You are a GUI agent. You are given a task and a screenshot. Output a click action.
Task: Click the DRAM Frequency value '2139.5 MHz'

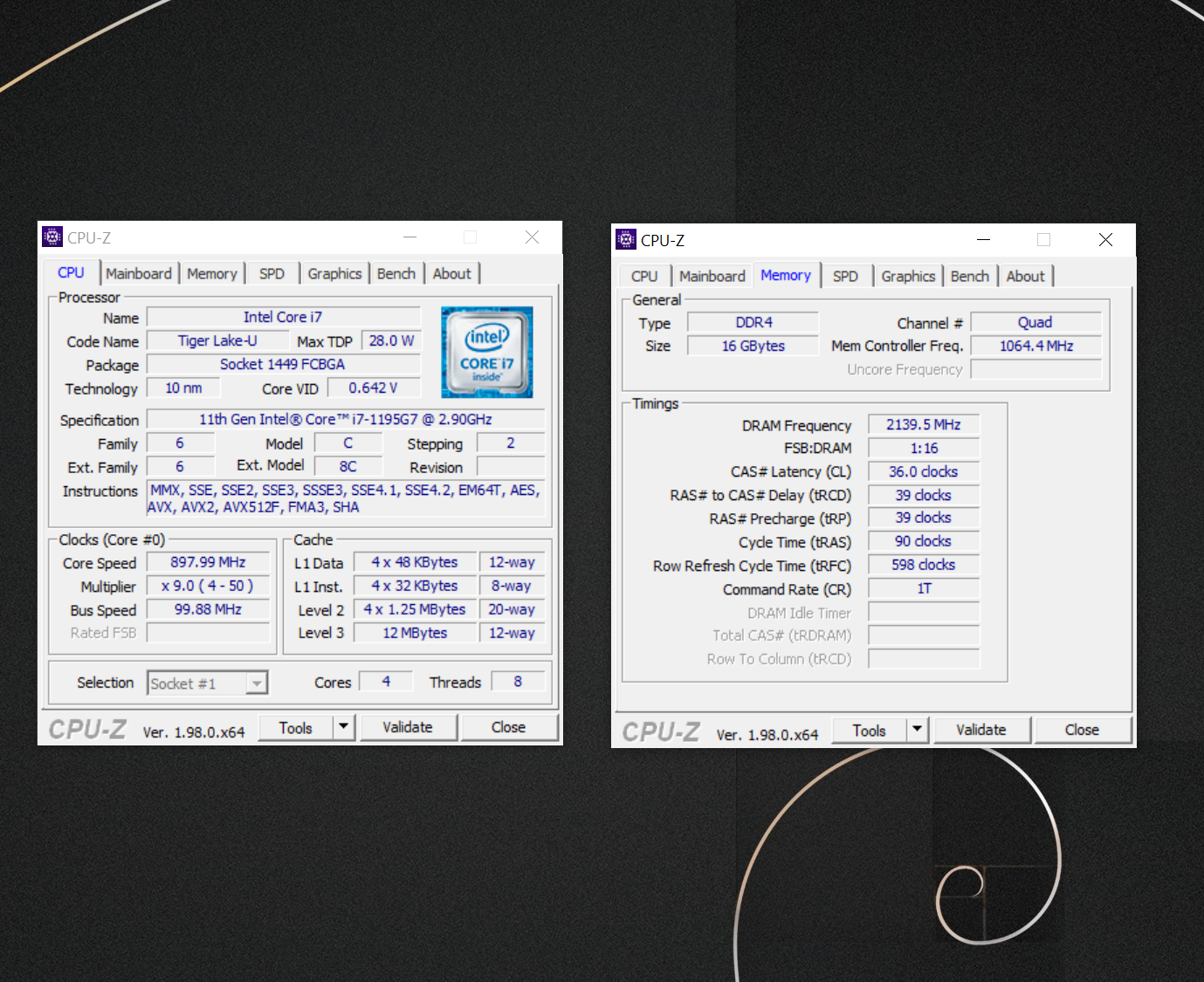[924, 424]
